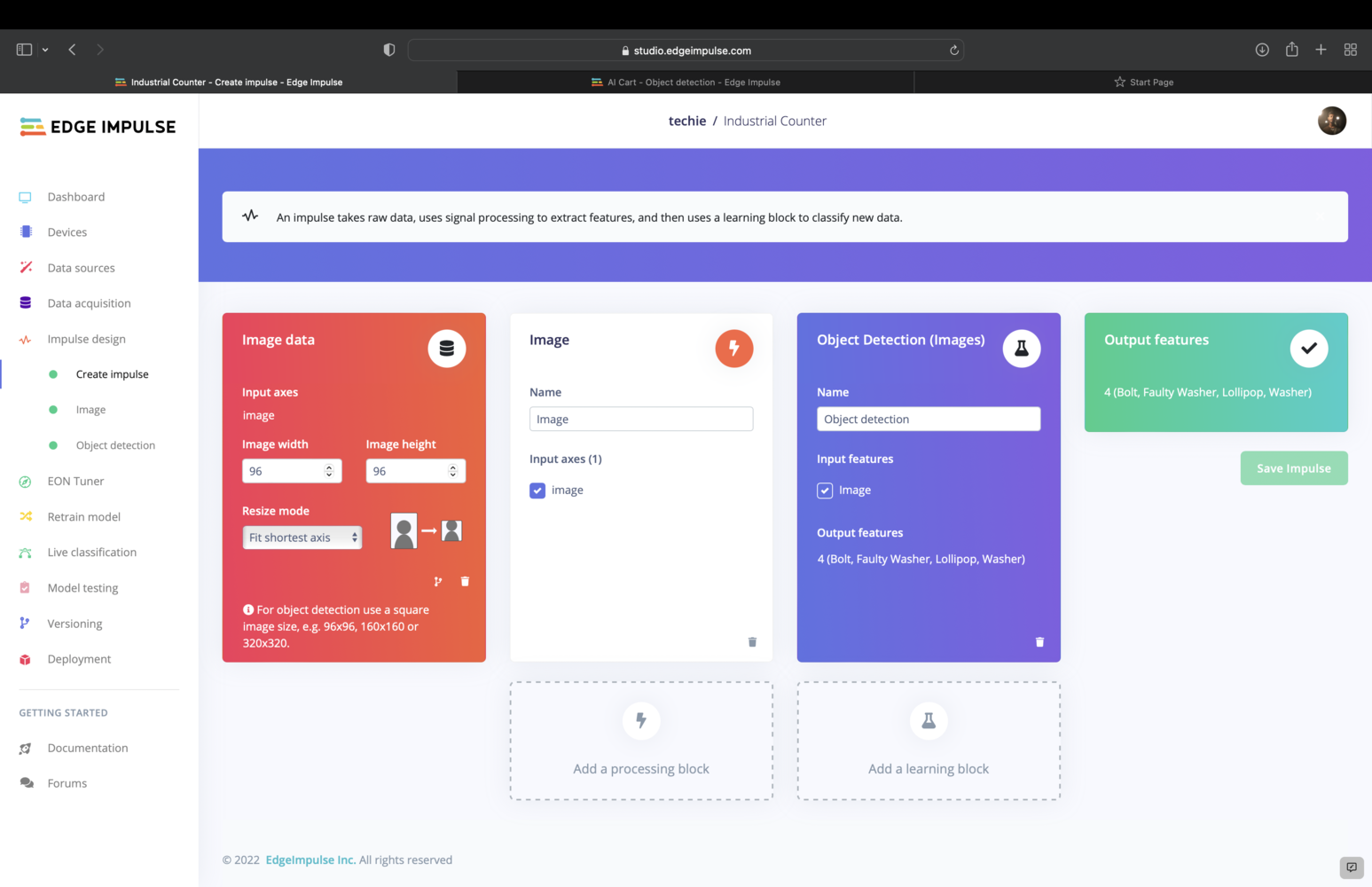The image size is (1372, 887).
Task: Edit the Image block Name field
Action: click(x=641, y=419)
